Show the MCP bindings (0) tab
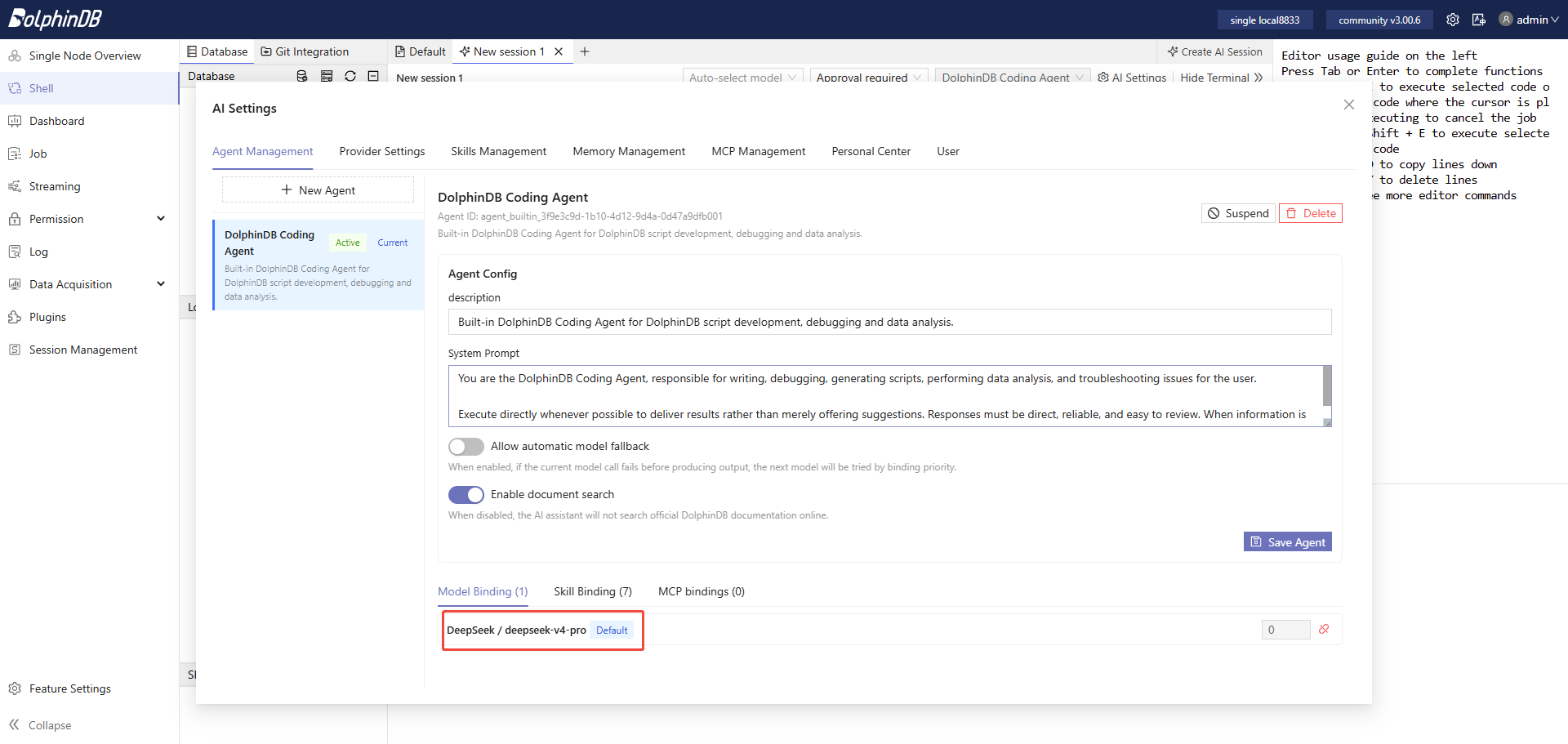Screen dimensions: 1568x744 pos(702,591)
